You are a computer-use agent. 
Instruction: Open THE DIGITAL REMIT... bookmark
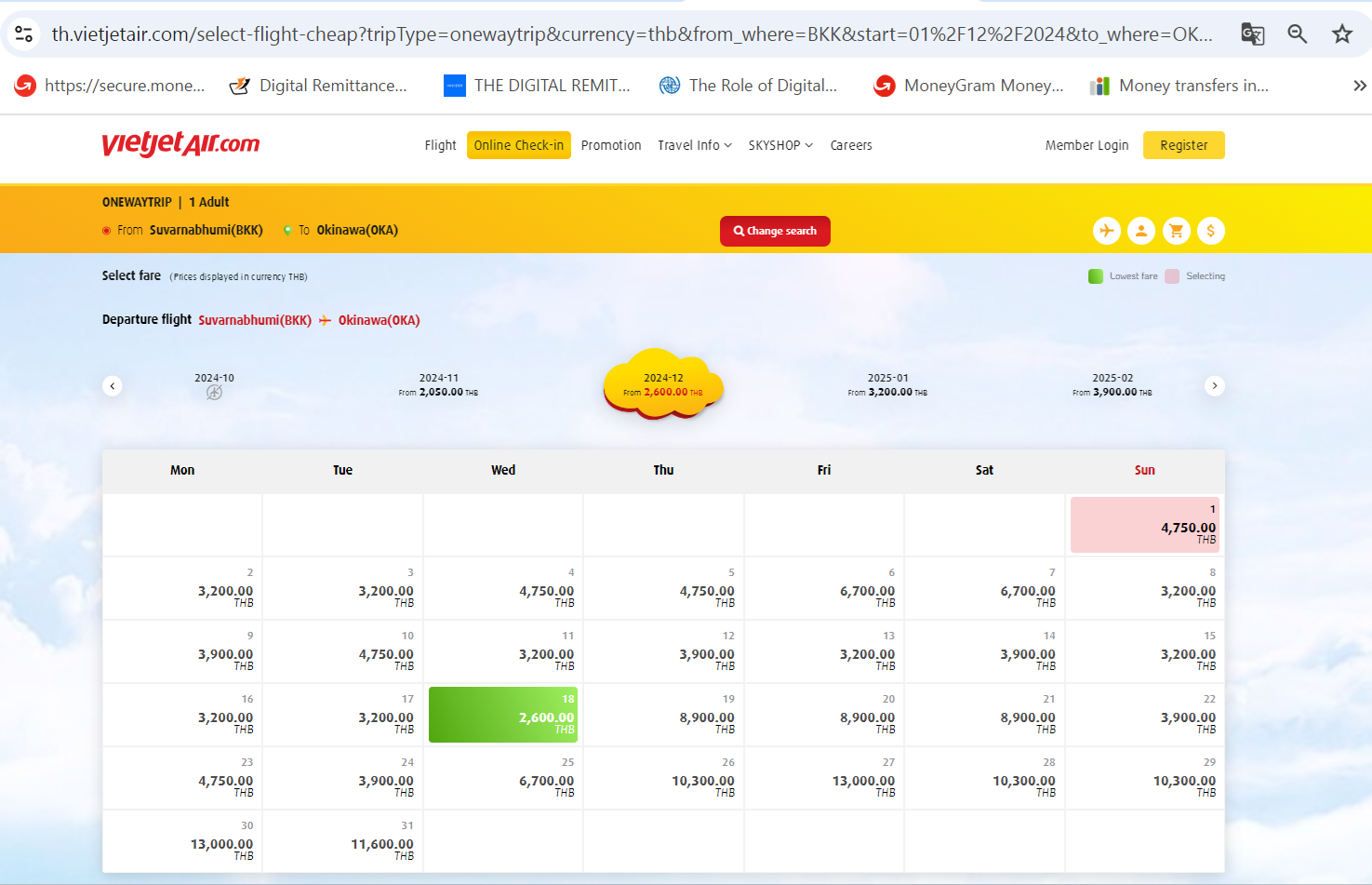[x=537, y=86]
